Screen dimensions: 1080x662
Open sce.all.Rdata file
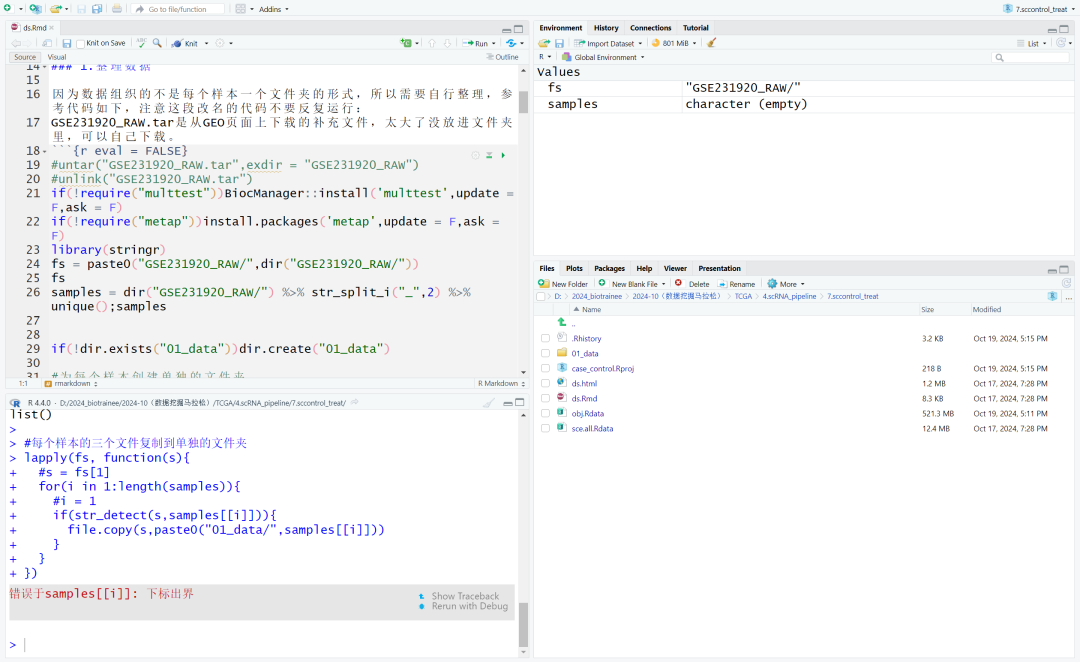tap(592, 428)
